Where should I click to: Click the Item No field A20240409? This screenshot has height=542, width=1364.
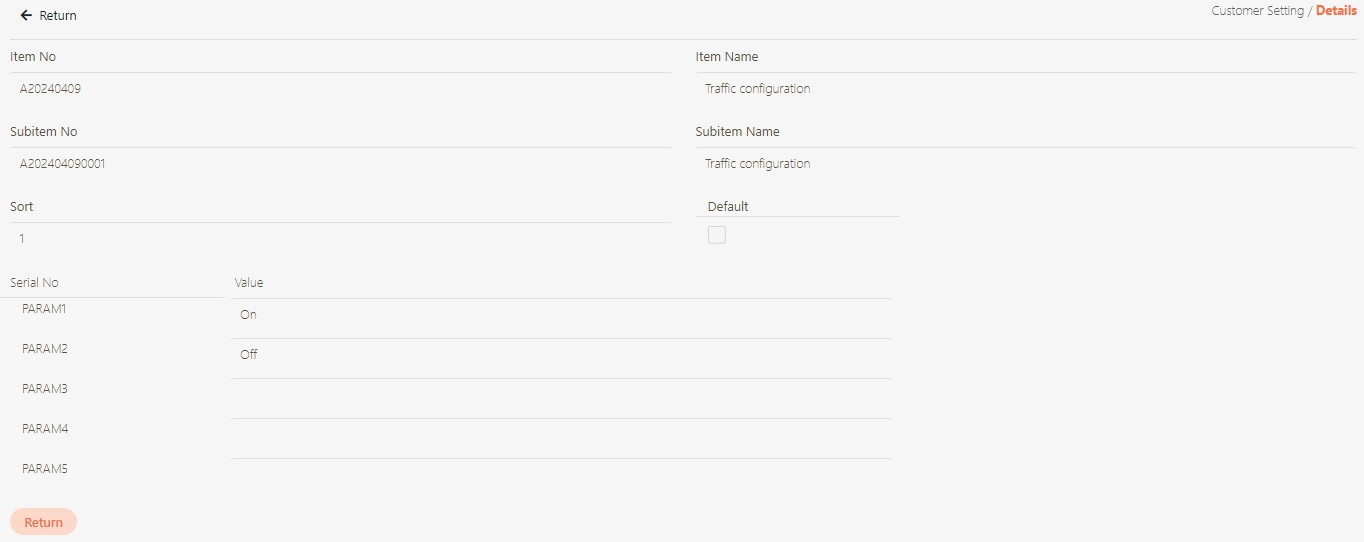(x=340, y=89)
